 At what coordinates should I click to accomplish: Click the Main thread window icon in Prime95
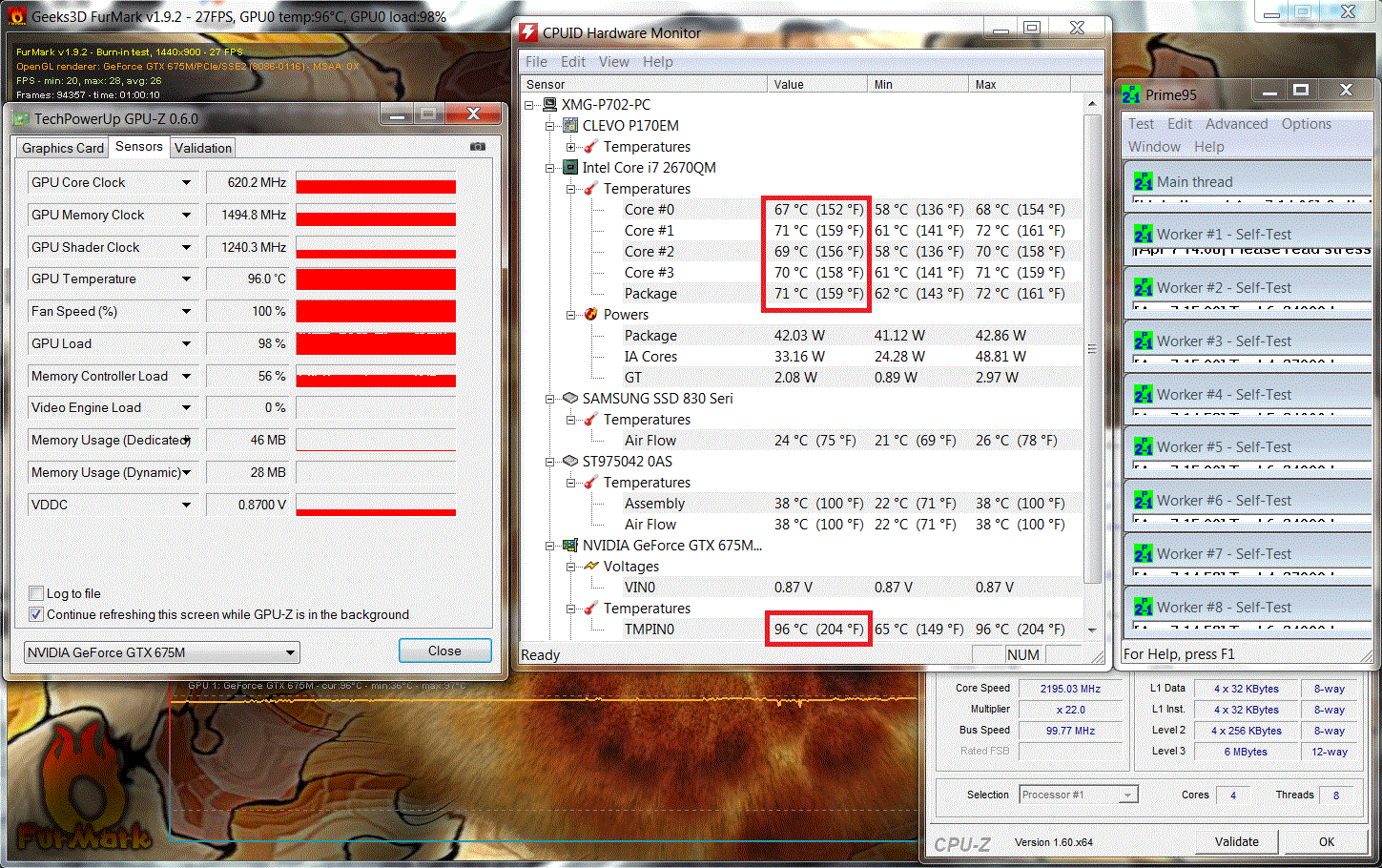[x=1144, y=181]
